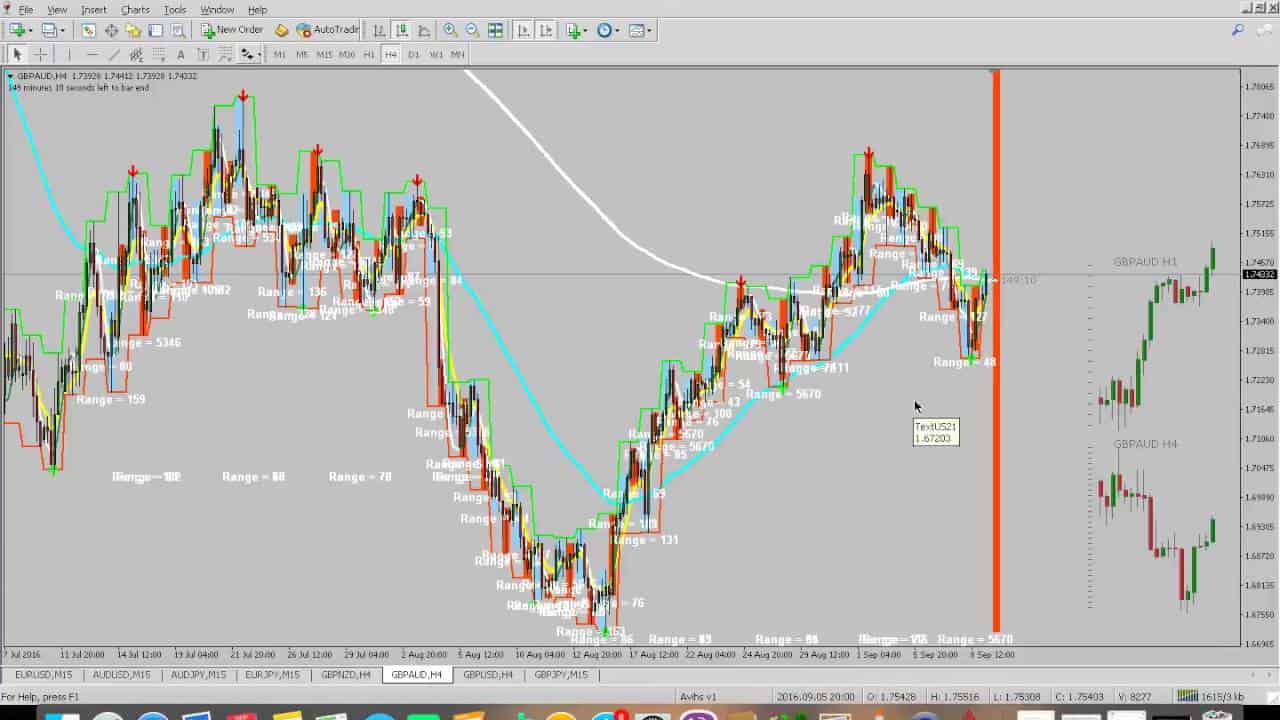Select the white 'Range = 5346' label
The height and width of the screenshot is (720, 1280).
144,343
